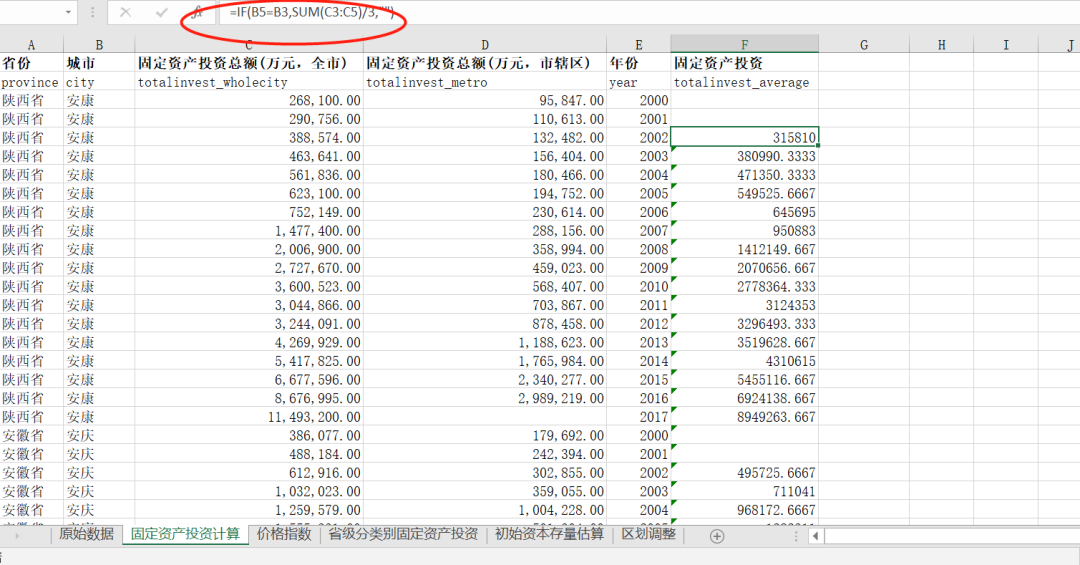The image size is (1080, 565).
Task: Switch to the 价格指数 sheet tab
Action: click(x=284, y=534)
